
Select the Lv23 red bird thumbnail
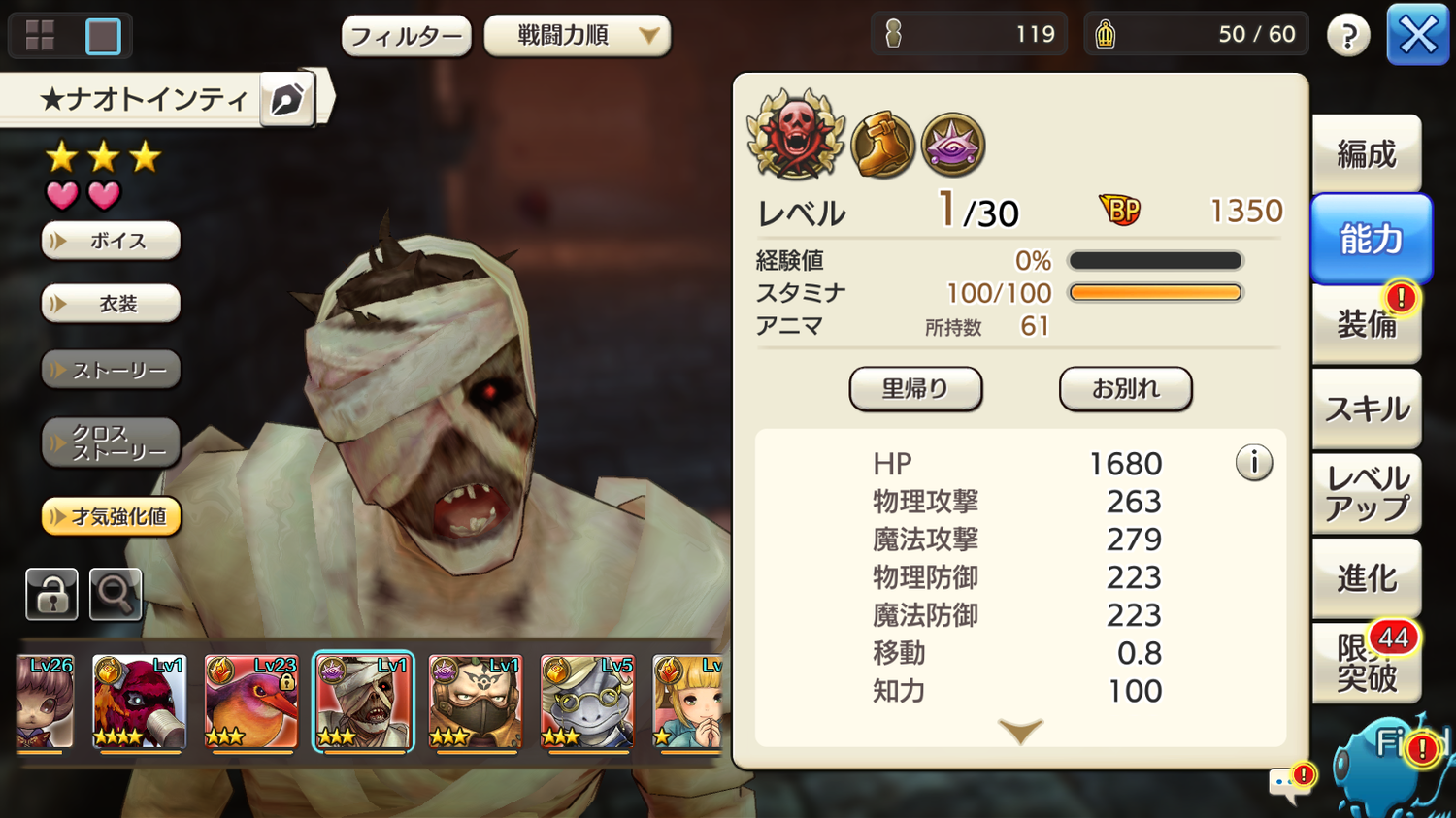coord(250,703)
